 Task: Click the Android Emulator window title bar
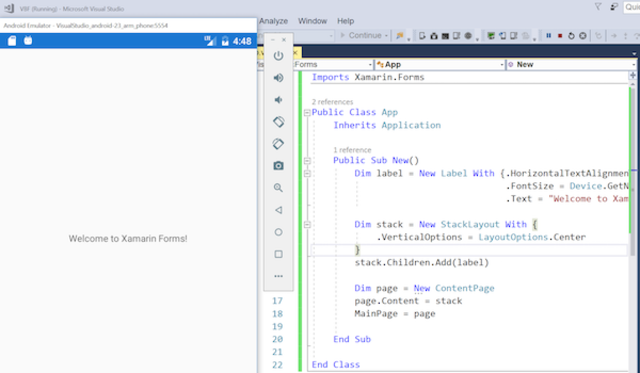[128, 25]
